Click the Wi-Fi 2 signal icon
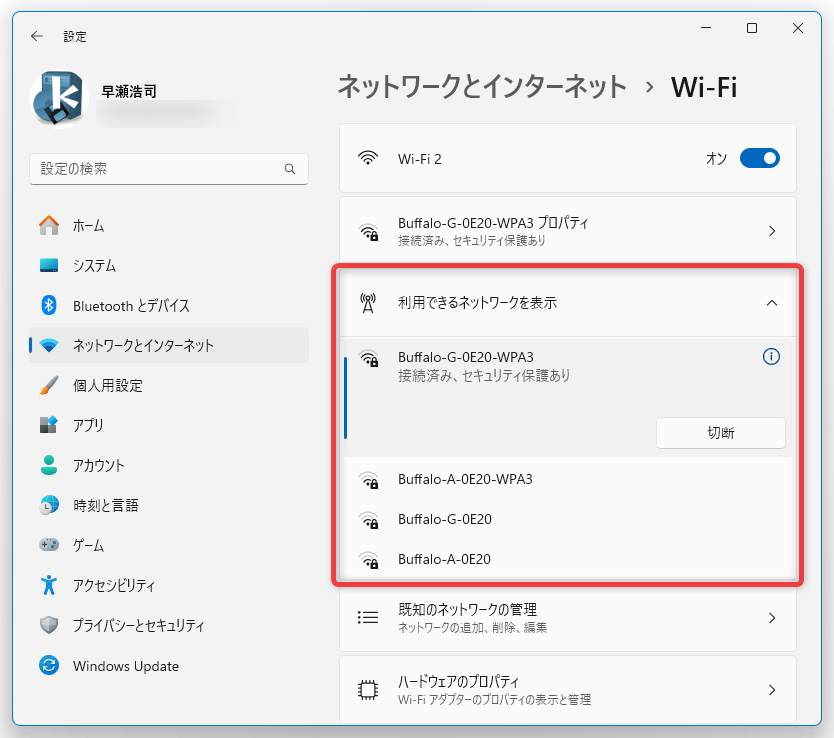Image resolution: width=834 pixels, height=738 pixels. pos(368,158)
